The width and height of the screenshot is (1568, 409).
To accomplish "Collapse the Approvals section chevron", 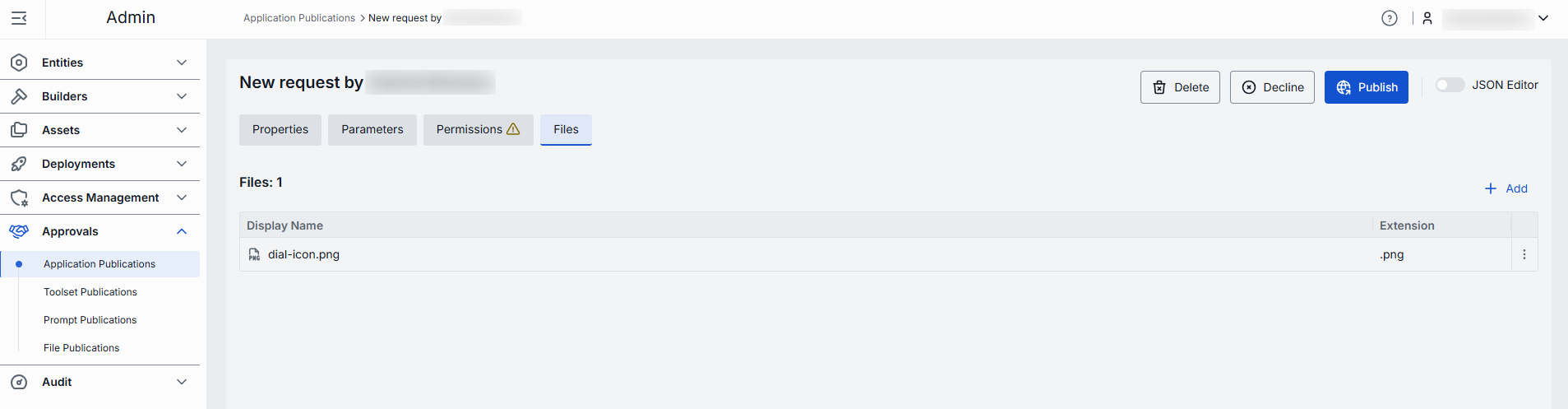I will tap(182, 231).
